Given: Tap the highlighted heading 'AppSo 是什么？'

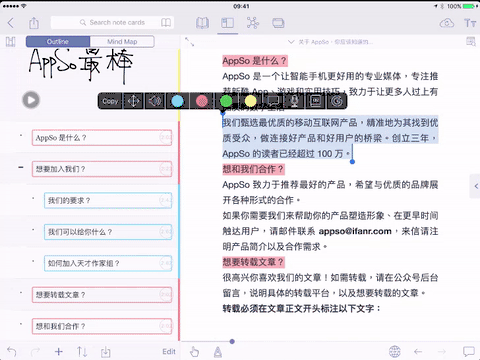Looking at the screenshot, I should (255, 61).
